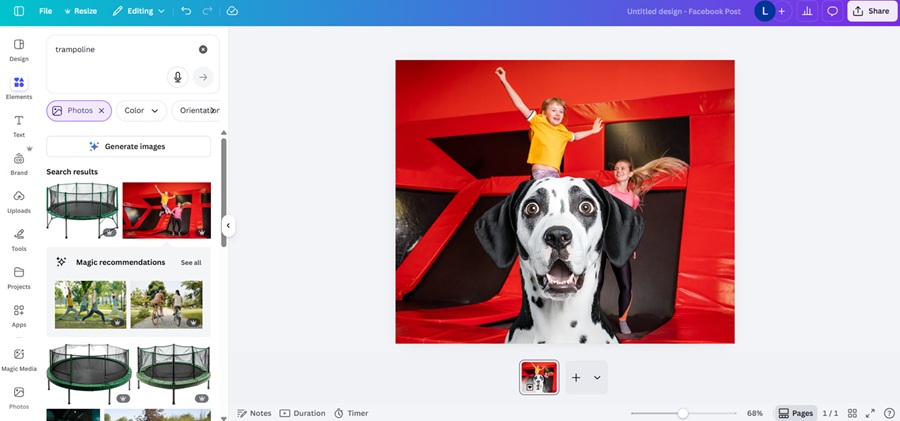
Task: Clear the trampoline search text
Action: [x=203, y=49]
